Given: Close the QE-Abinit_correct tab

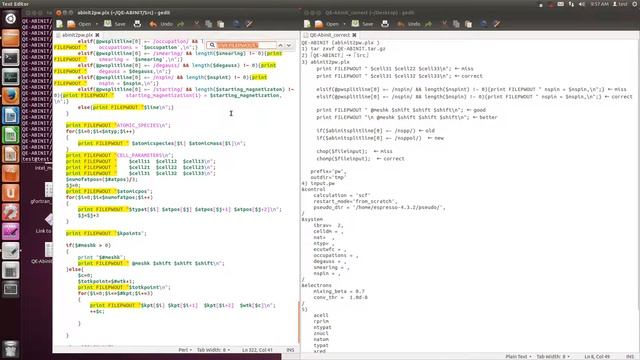Looking at the screenshot, I should pos(354,35).
